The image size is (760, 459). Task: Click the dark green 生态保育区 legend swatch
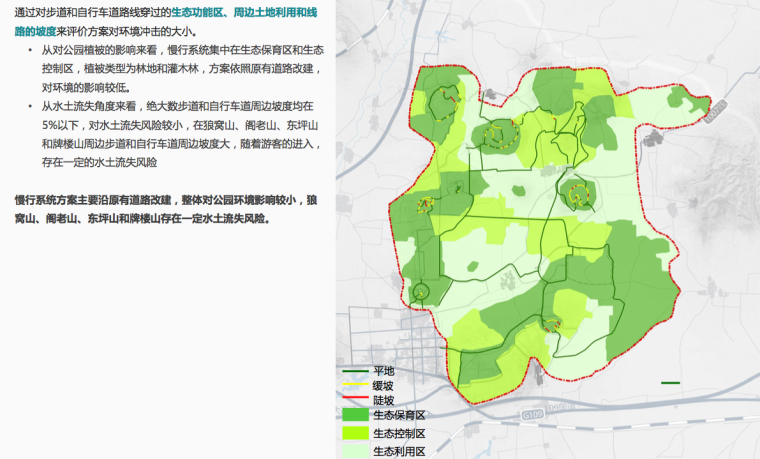(355, 415)
